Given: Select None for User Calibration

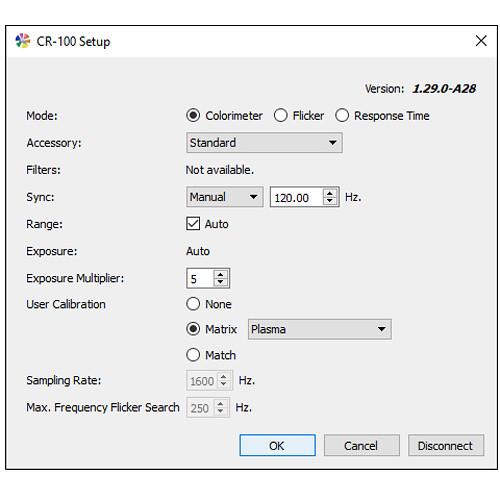Looking at the screenshot, I should click(x=193, y=304).
